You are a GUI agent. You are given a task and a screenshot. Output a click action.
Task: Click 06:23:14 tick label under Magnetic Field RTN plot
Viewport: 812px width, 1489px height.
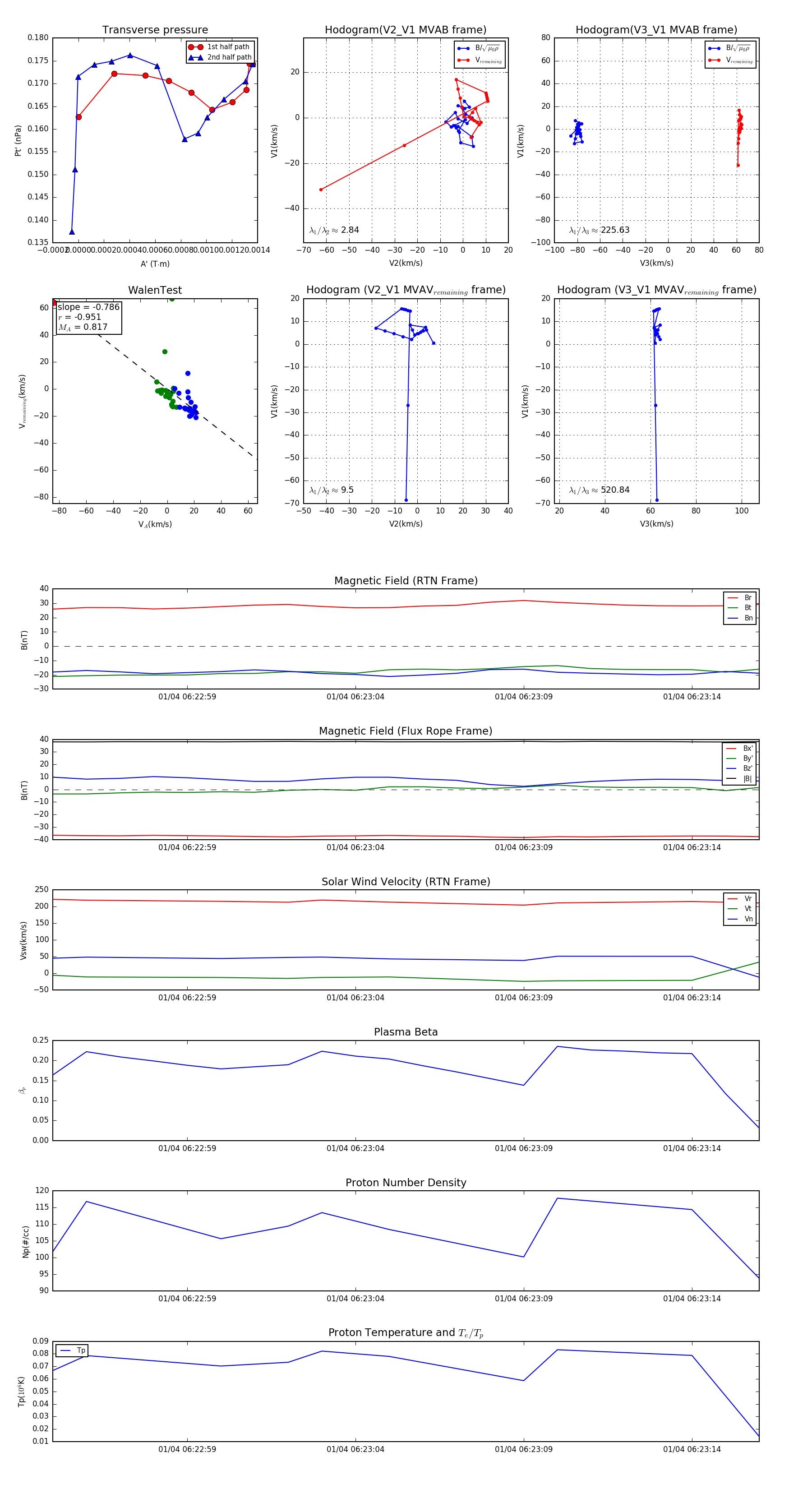click(x=691, y=697)
